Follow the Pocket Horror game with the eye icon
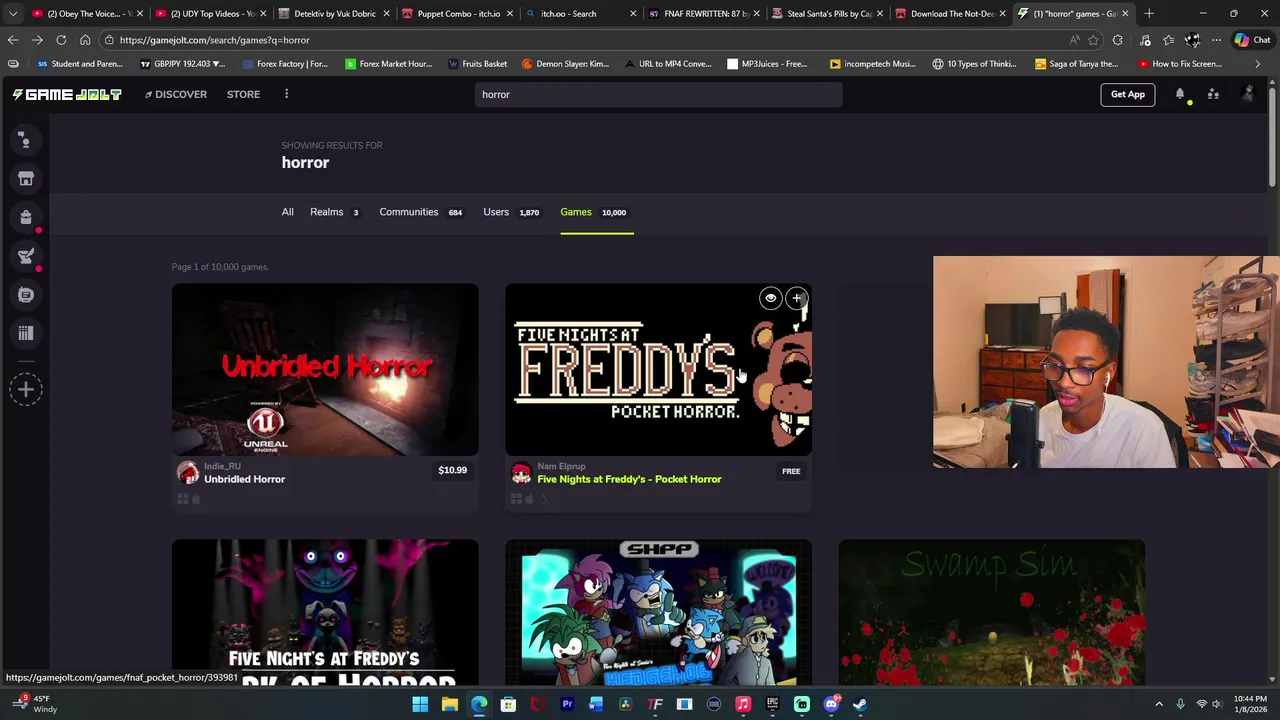 click(x=770, y=298)
